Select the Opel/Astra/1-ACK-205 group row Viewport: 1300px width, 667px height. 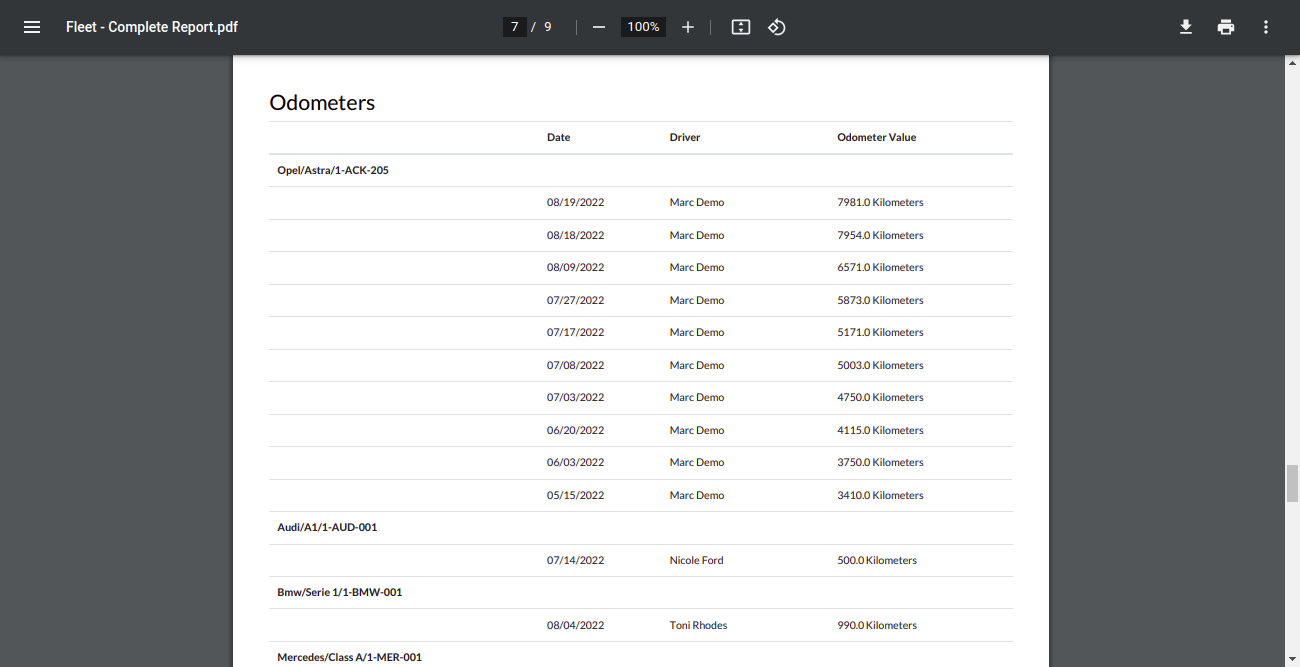point(640,170)
